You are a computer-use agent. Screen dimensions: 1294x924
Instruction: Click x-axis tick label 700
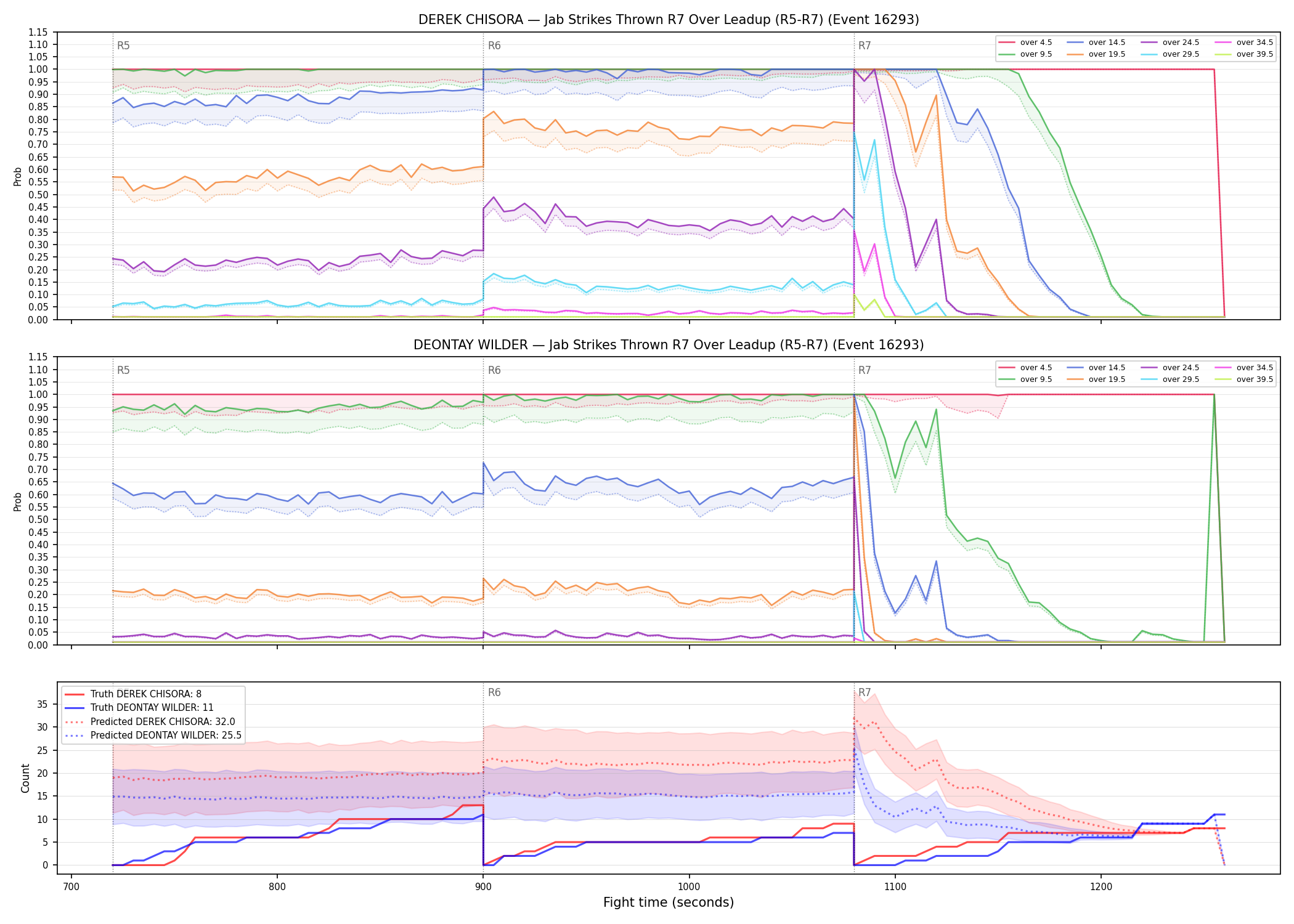[71, 886]
